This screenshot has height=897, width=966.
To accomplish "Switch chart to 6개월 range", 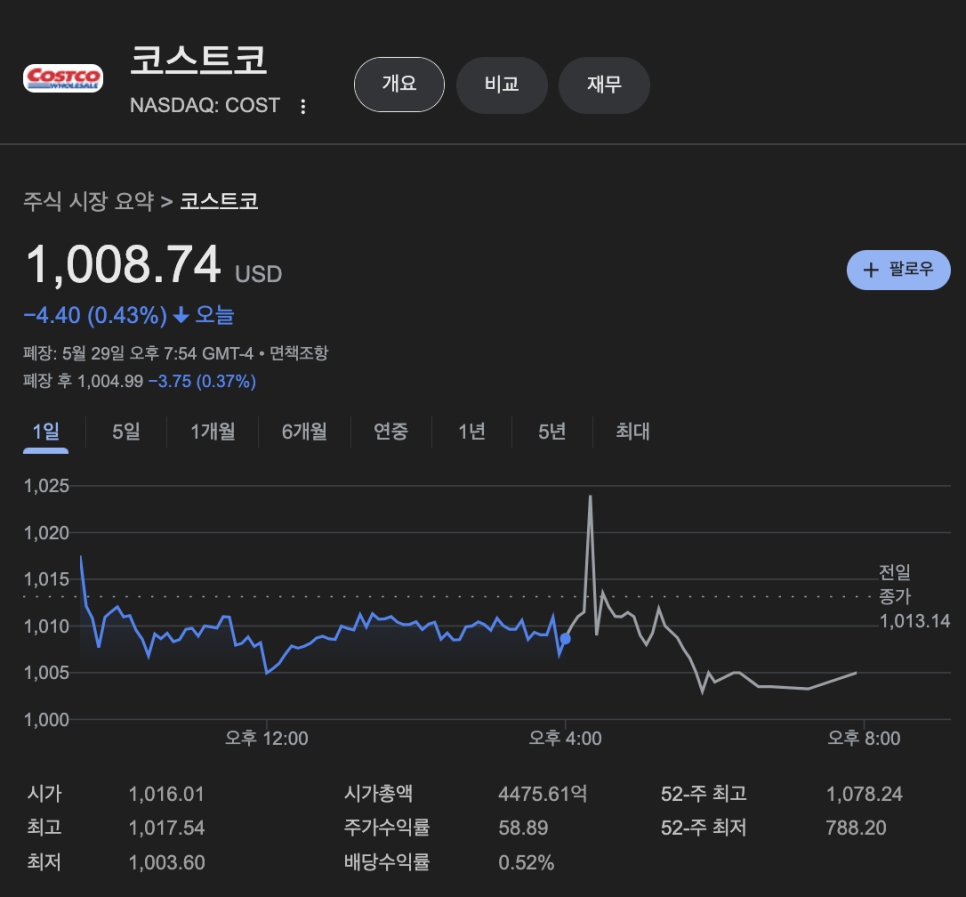I will (x=304, y=431).
